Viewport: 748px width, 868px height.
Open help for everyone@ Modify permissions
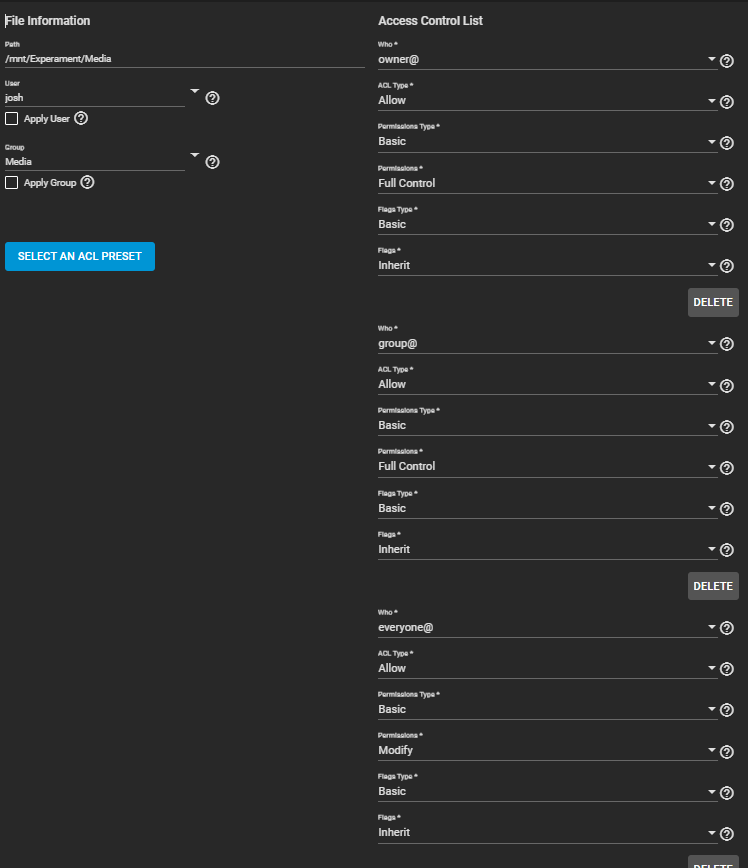pos(727,751)
